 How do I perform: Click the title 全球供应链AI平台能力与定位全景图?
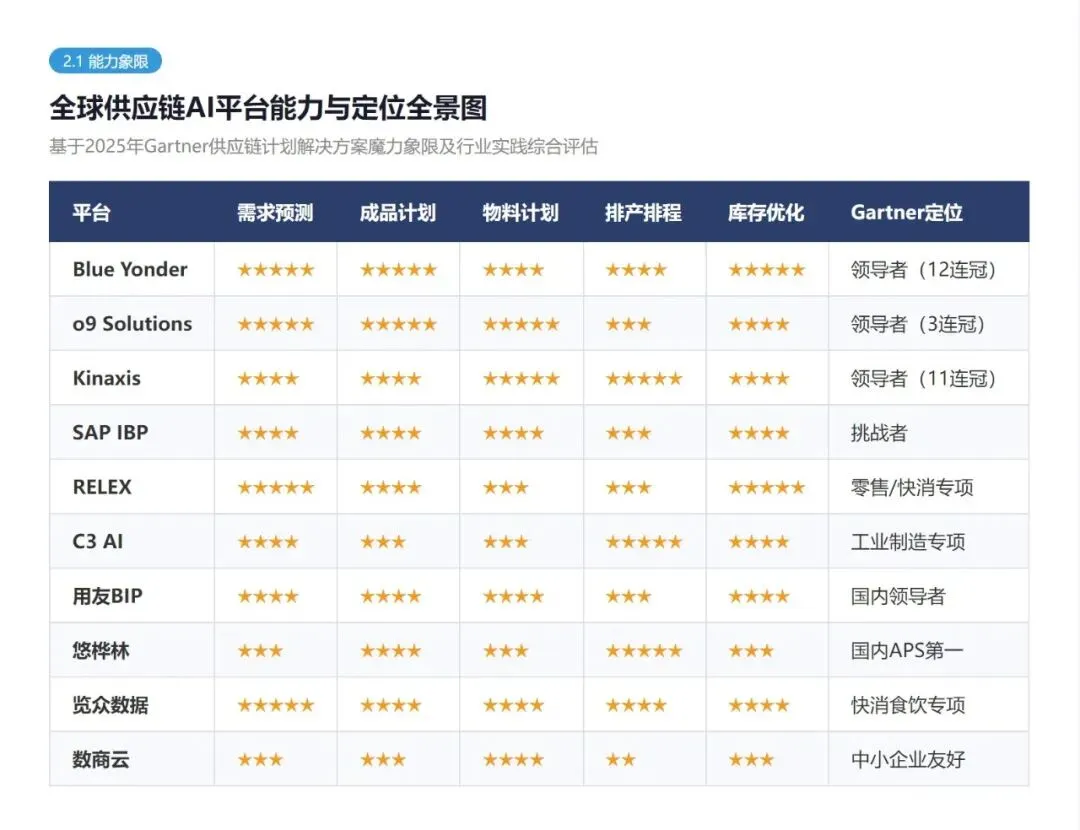269,108
